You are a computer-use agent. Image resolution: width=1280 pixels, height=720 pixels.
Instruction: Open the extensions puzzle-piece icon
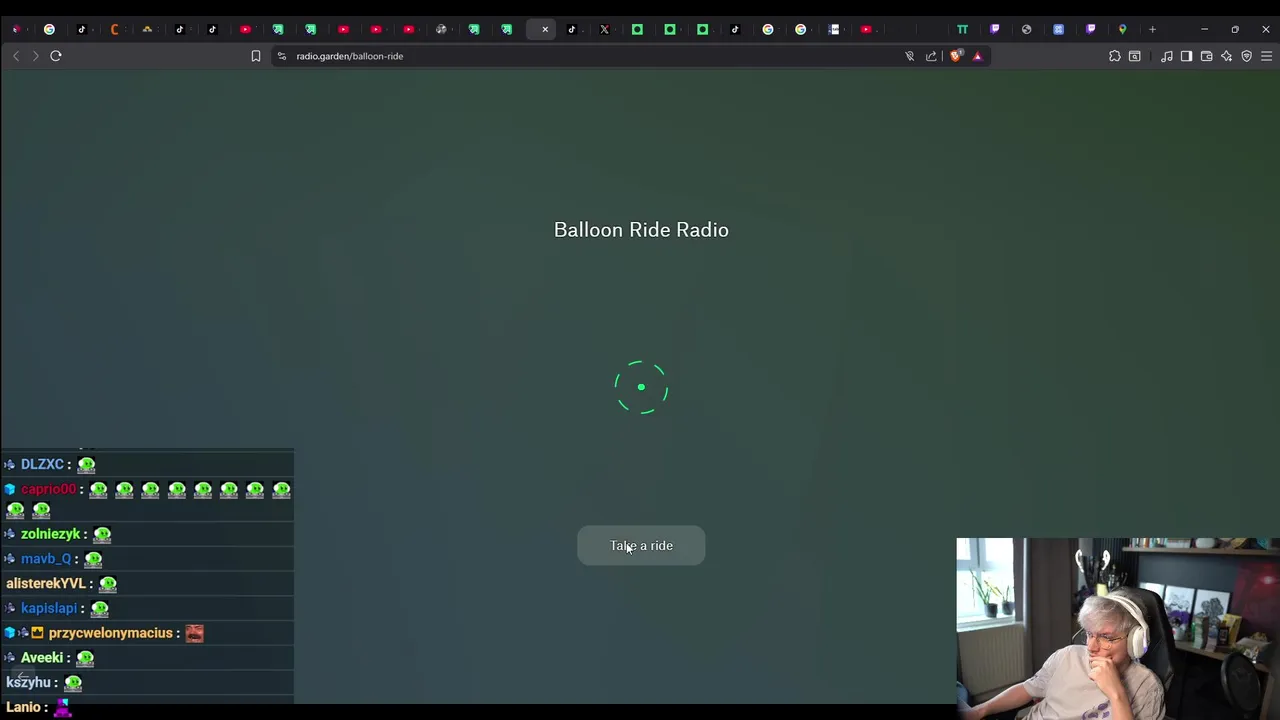point(1115,56)
